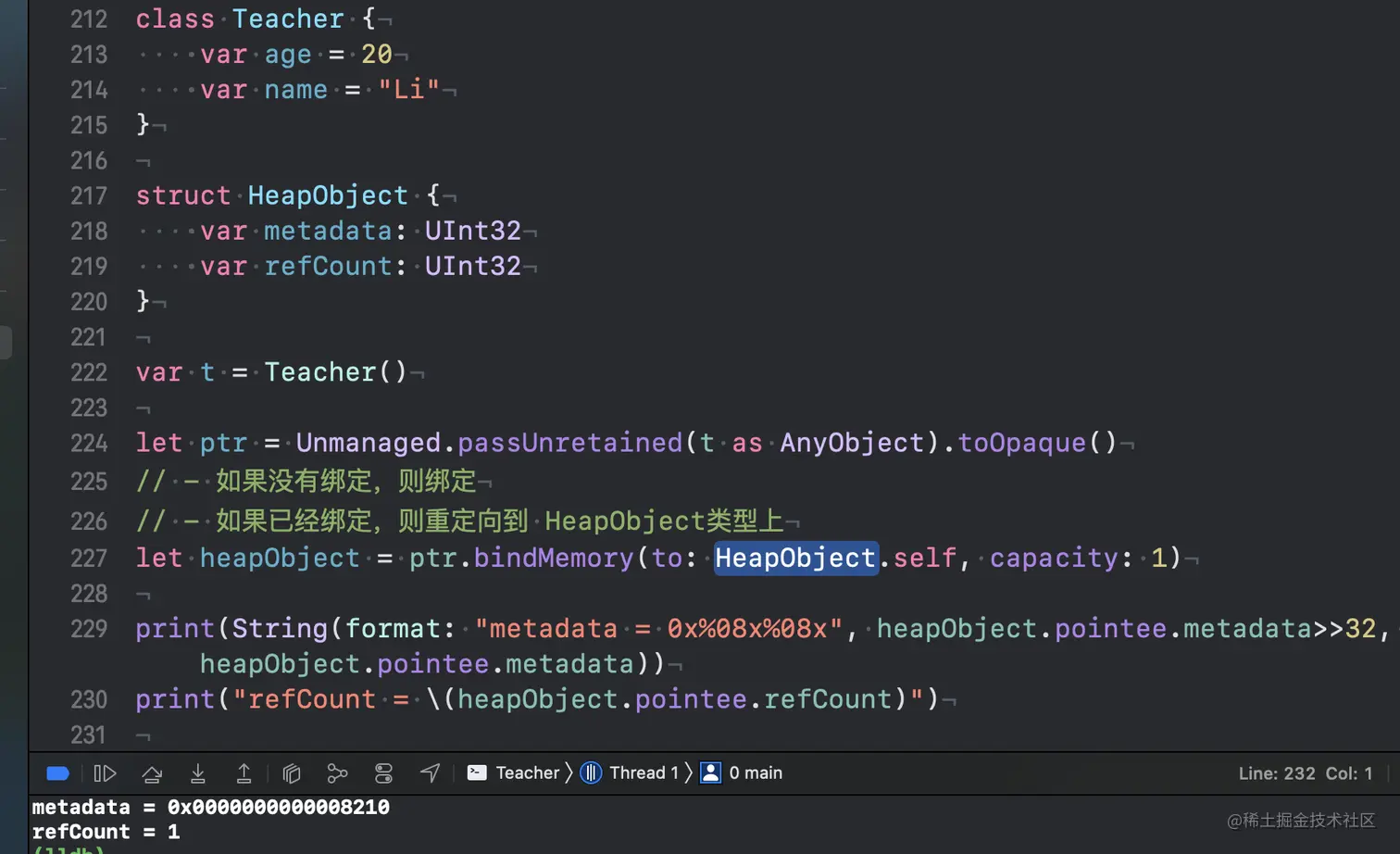Click AnyObject on line 224
Viewport: 1400px width, 854px height.
852,443
